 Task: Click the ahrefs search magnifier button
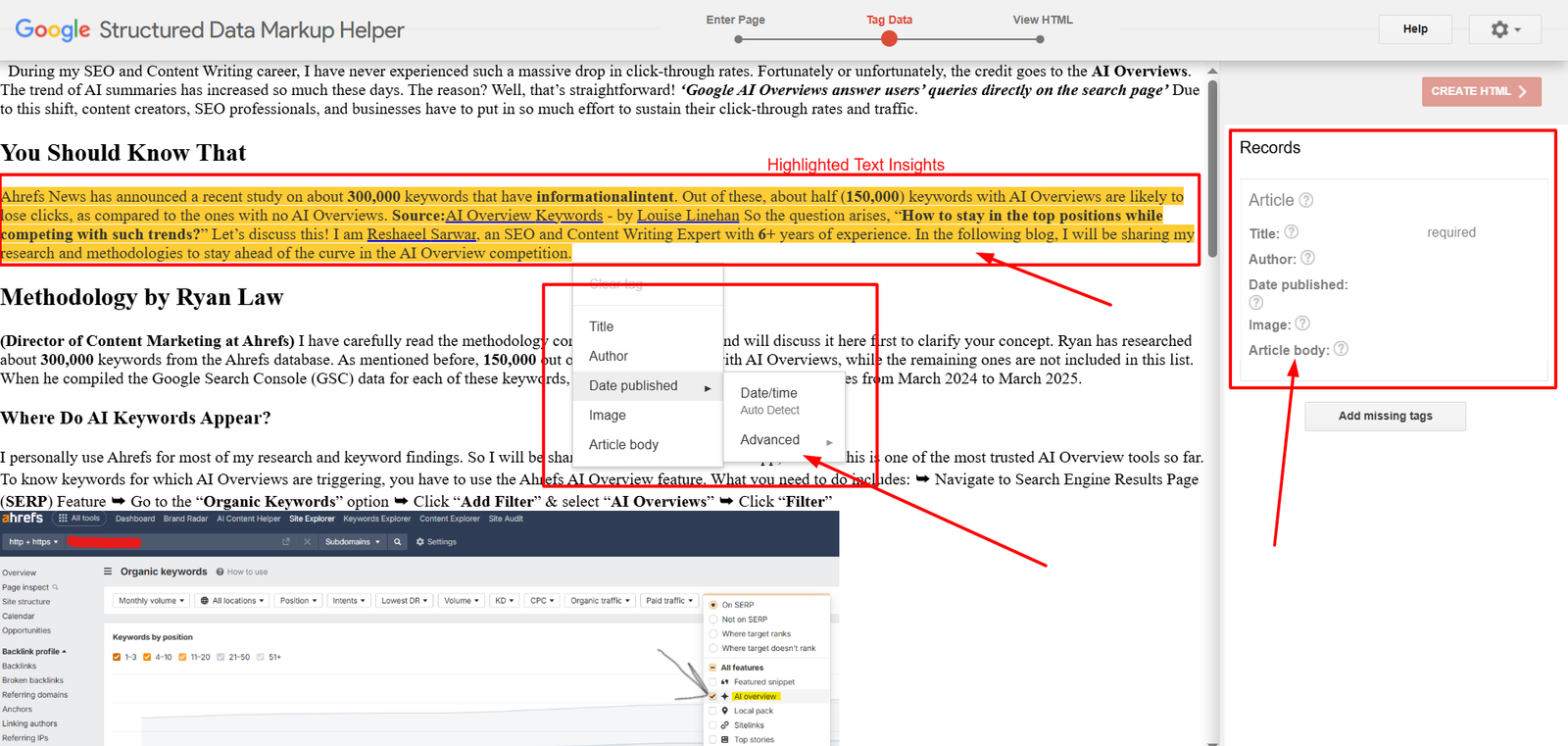pyautogui.click(x=397, y=542)
